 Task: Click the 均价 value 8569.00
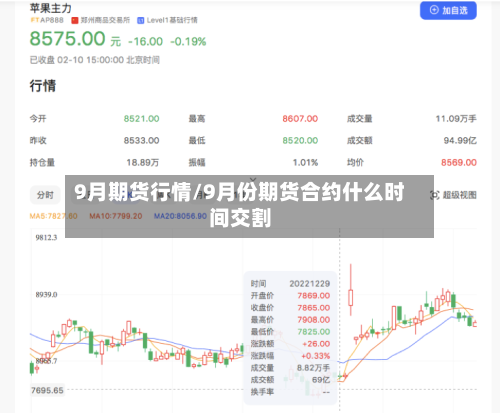459,163
